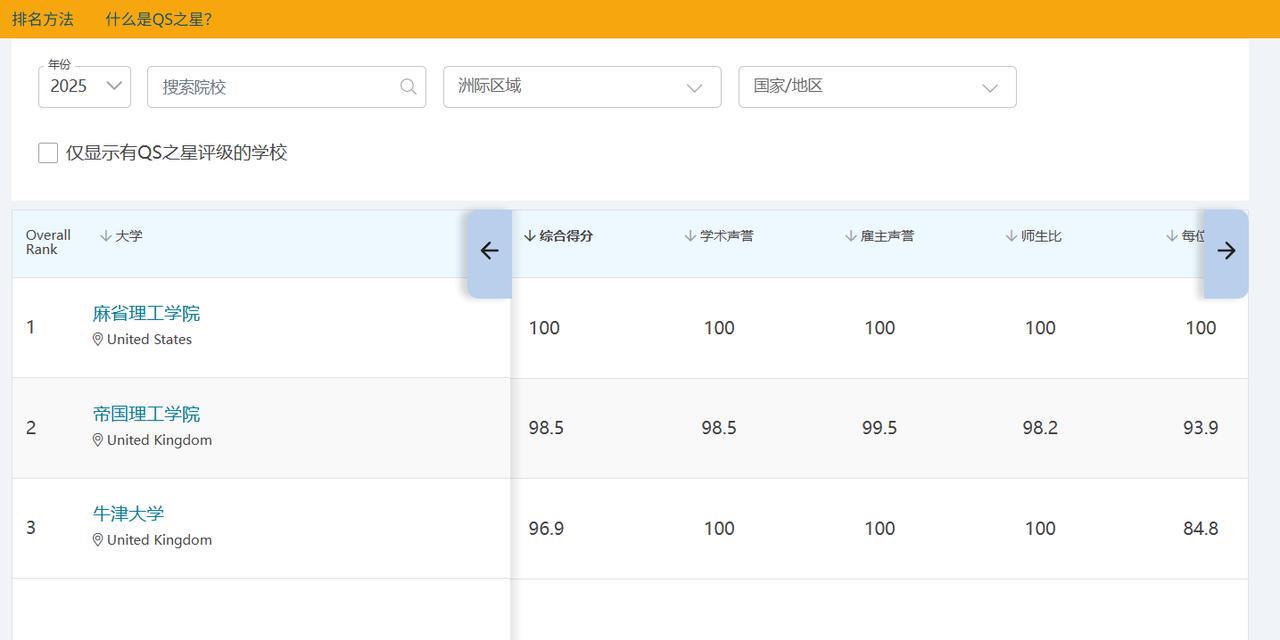The height and width of the screenshot is (640, 1280).
Task: Expand the 国家/地区 dropdown
Action: click(877, 87)
